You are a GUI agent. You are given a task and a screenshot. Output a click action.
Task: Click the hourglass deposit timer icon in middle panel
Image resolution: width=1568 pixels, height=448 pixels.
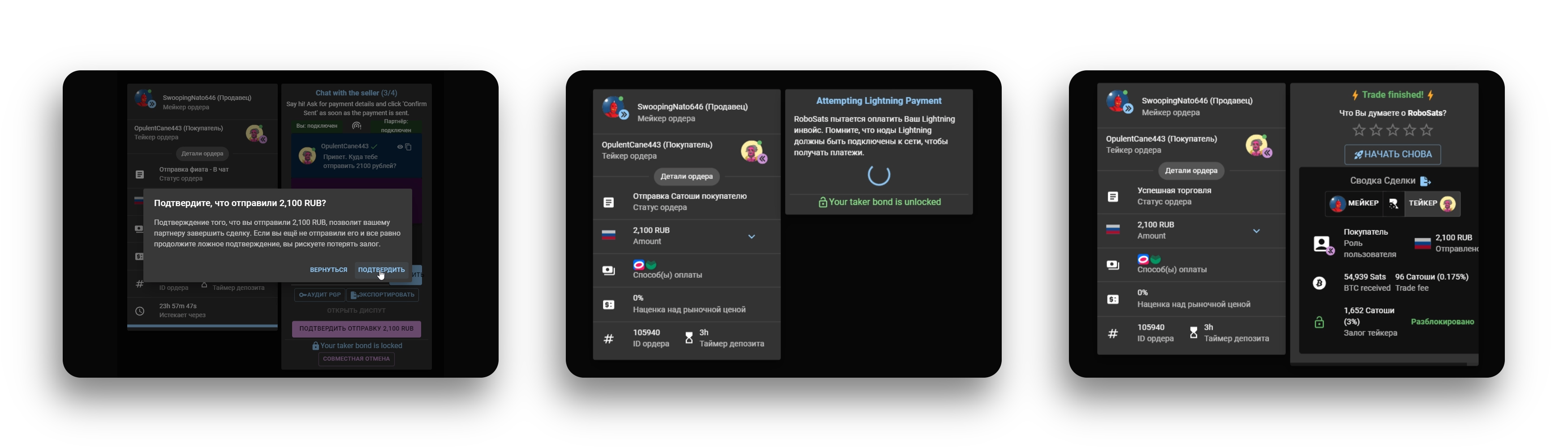point(689,338)
